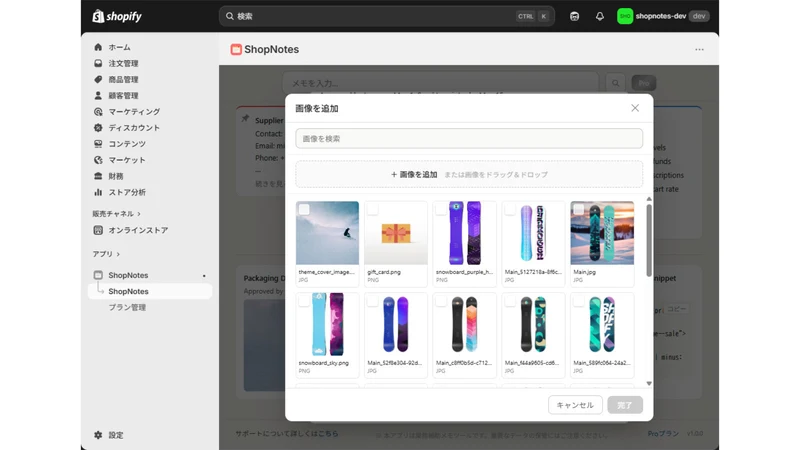Click the ディスカウント badge icon
800x450 pixels.
[x=98, y=128]
